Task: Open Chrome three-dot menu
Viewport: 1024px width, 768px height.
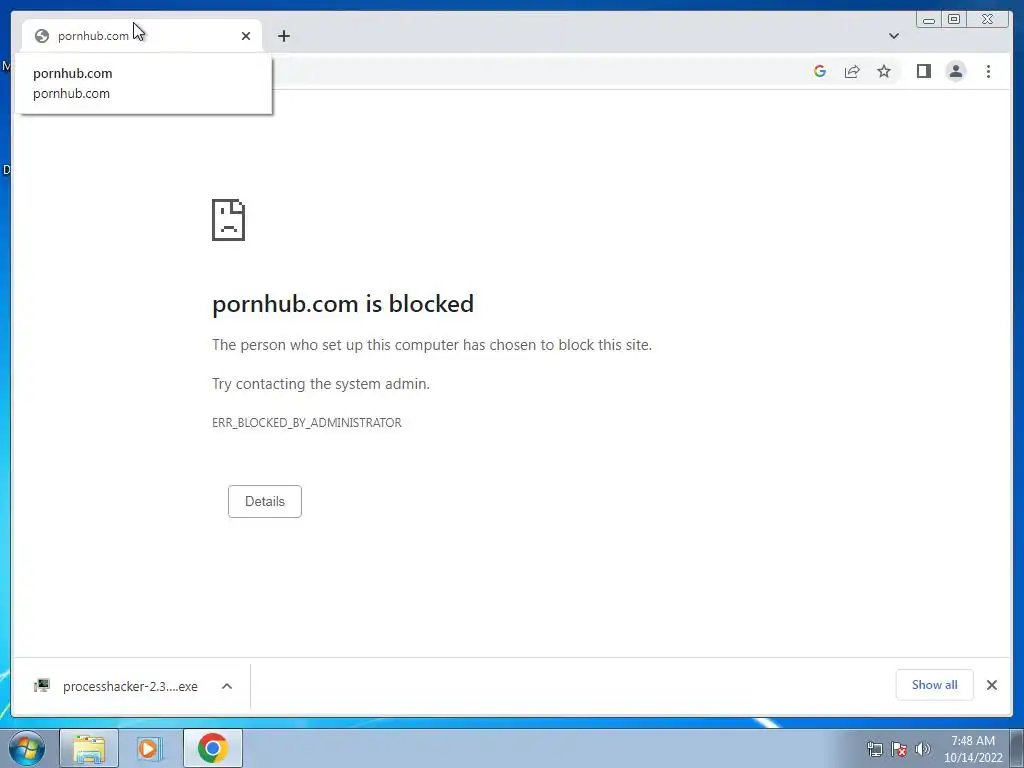Action: 988,71
